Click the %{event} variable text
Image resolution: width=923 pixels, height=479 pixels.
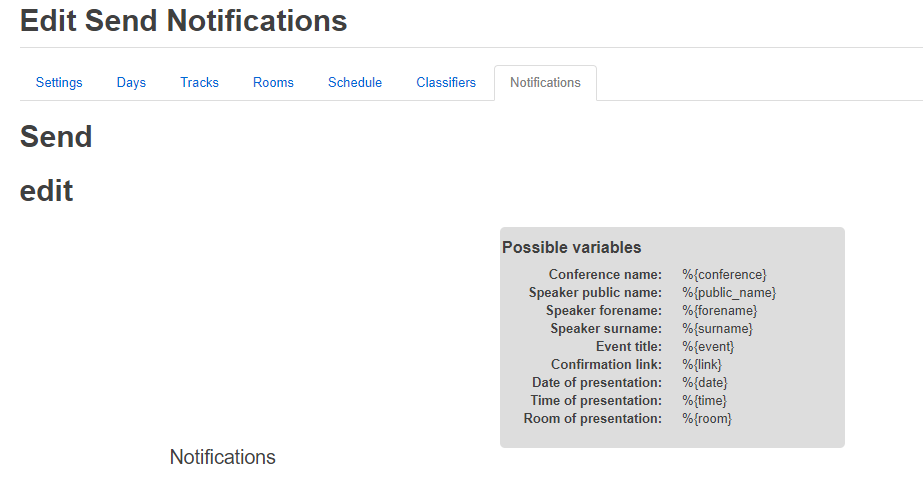pyautogui.click(x=708, y=346)
